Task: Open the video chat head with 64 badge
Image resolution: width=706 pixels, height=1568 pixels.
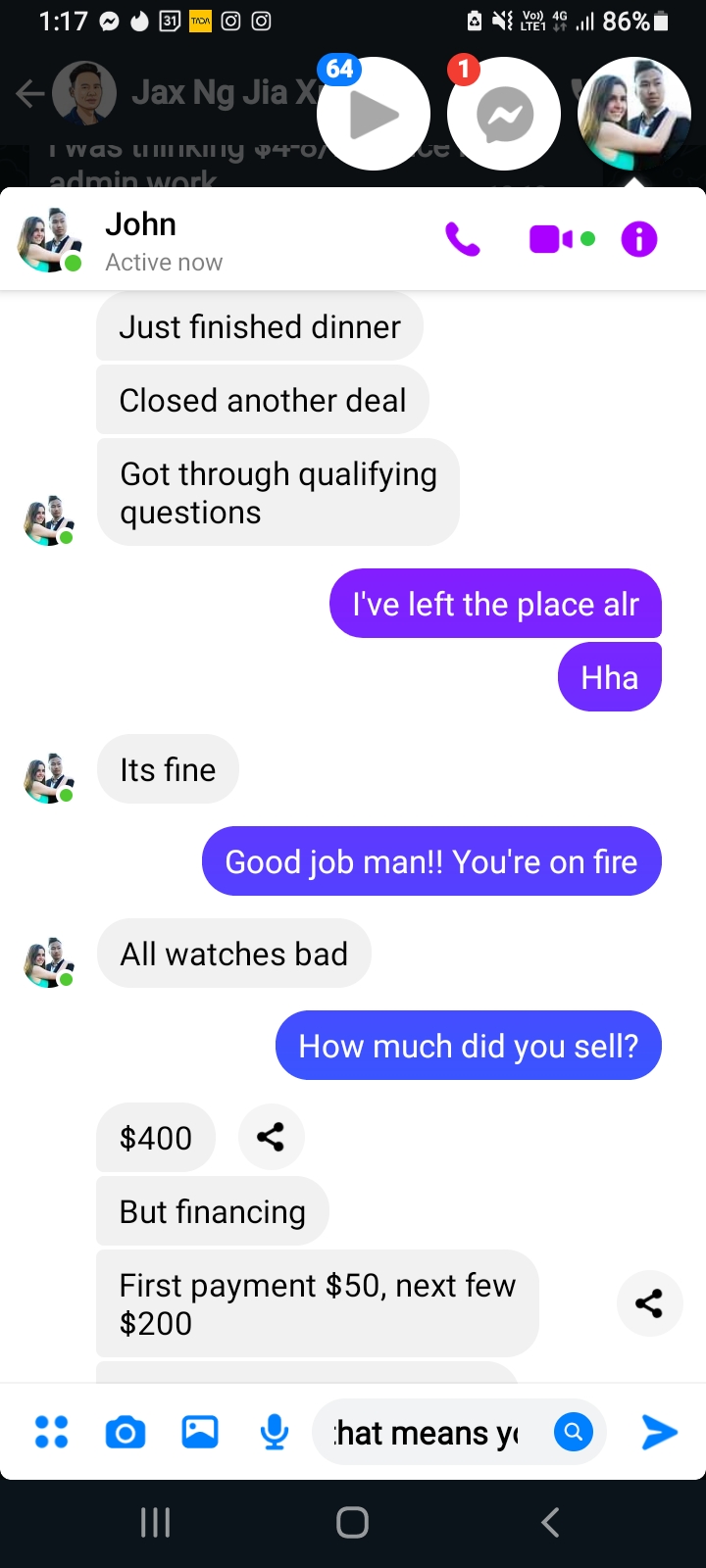Action: tap(374, 114)
